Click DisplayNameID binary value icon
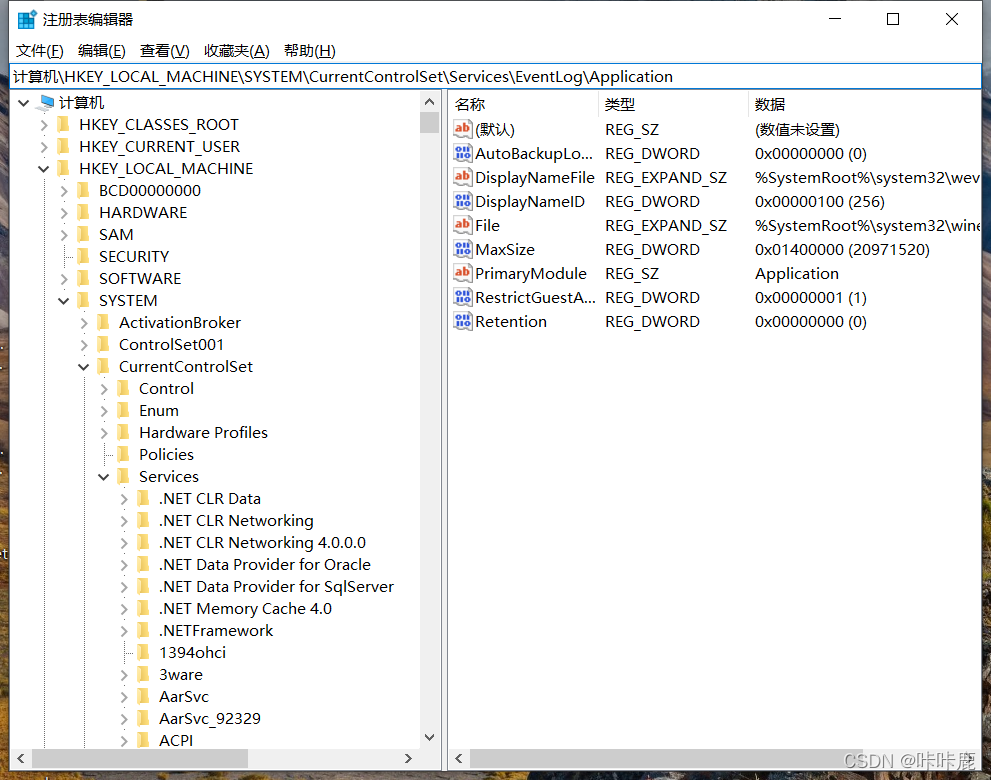Image resolution: width=991 pixels, height=780 pixels. [x=463, y=201]
